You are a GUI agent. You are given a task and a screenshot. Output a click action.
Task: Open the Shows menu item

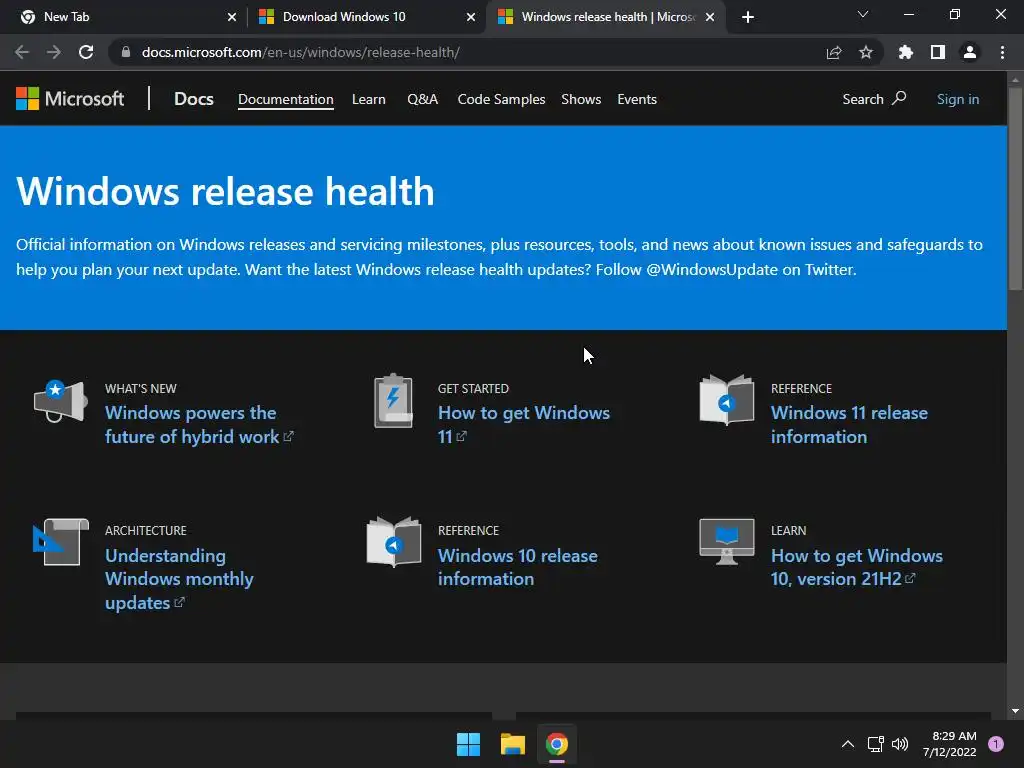[581, 99]
